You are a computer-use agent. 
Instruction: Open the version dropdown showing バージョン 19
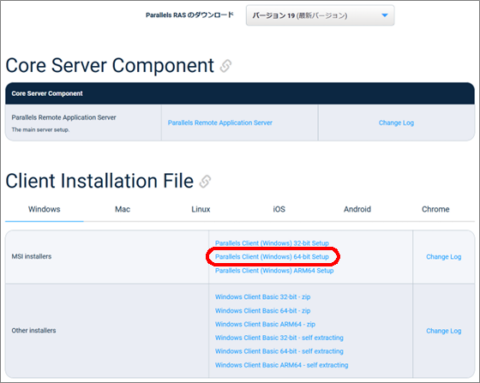pos(320,15)
